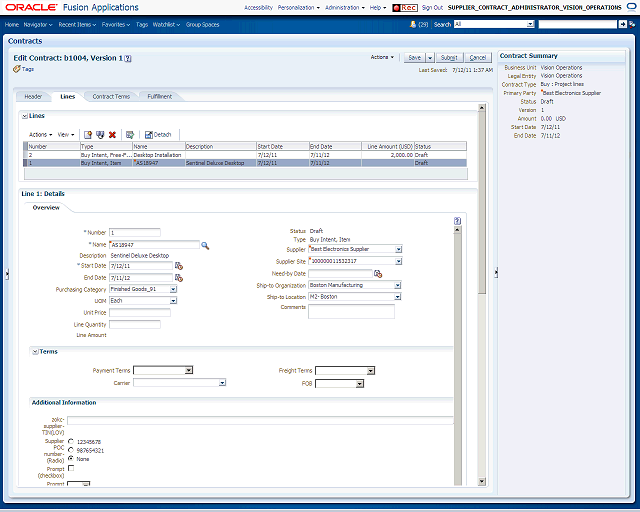This screenshot has width=640, height=512.
Task: Click the search go arrow icon
Action: point(622,24)
